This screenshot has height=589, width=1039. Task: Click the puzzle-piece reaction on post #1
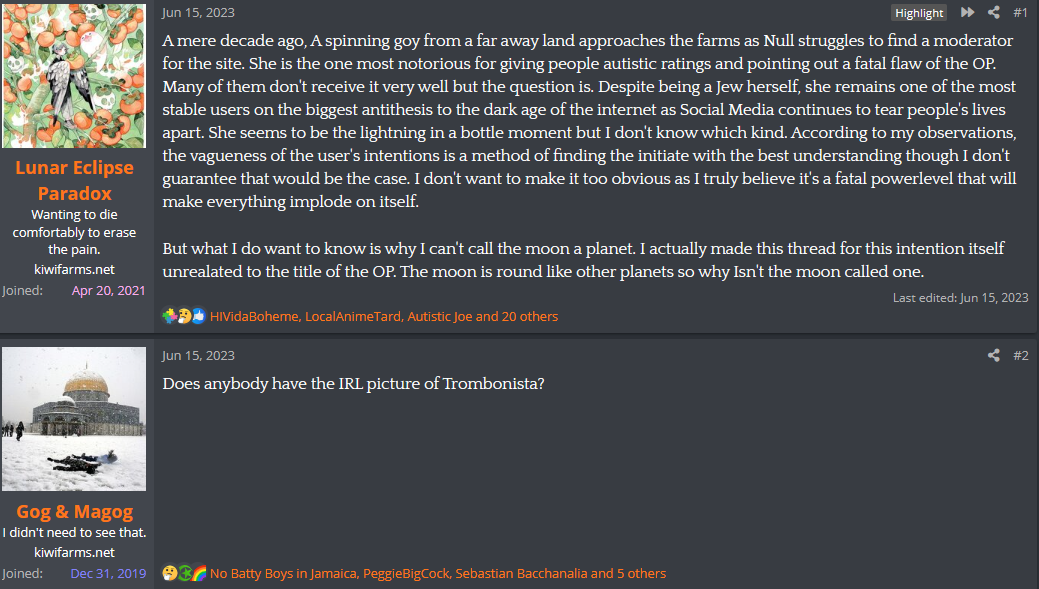tap(169, 316)
